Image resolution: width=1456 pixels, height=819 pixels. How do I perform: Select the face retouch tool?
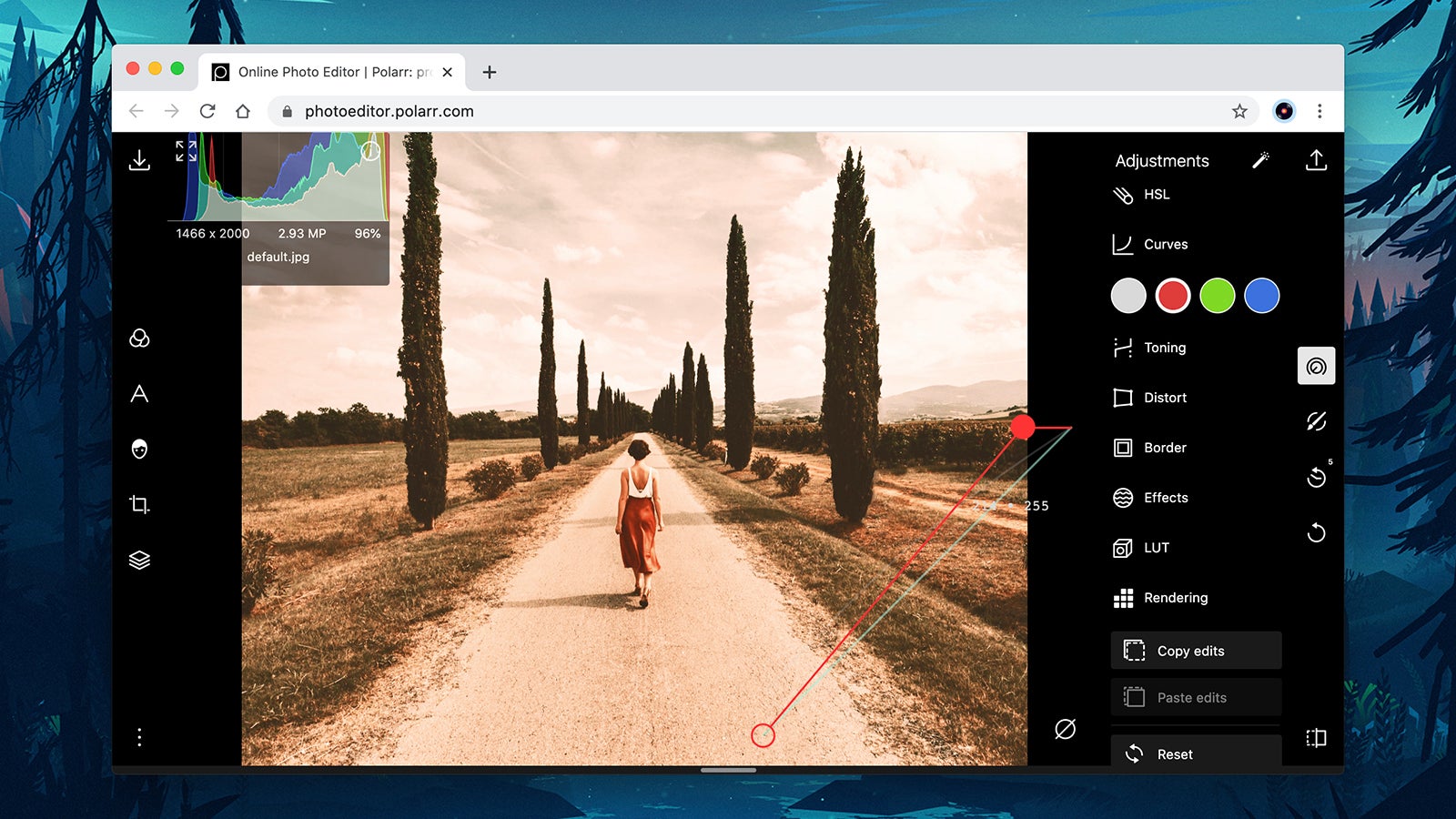(x=139, y=449)
